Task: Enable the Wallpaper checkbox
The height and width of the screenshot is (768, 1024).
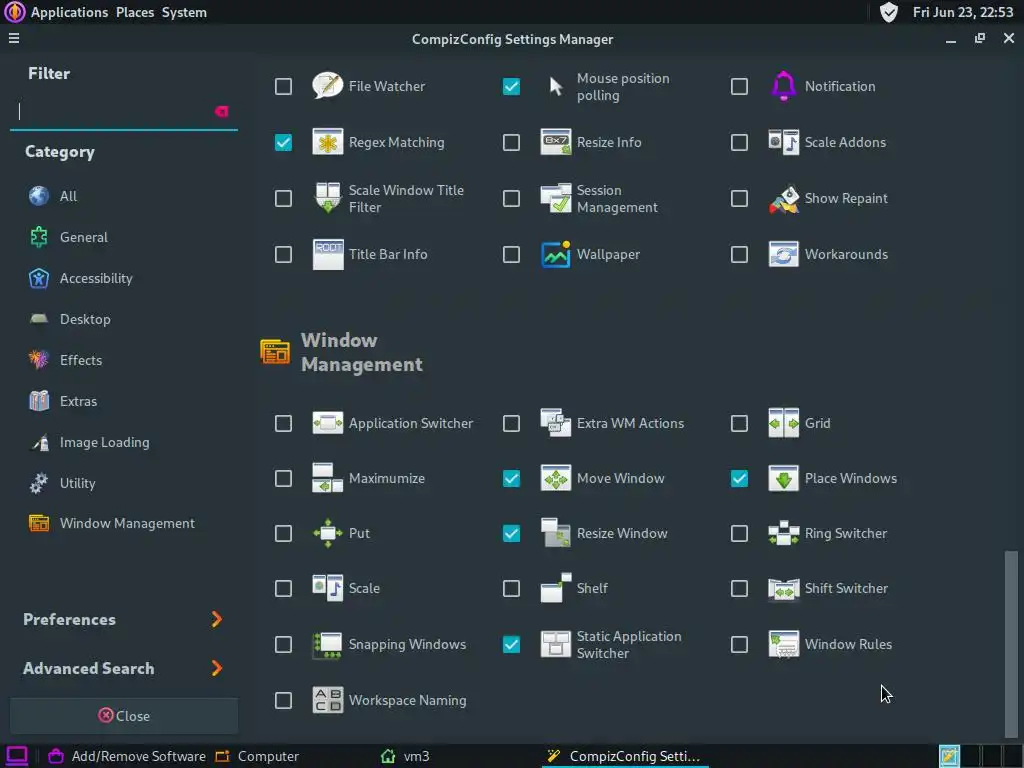Action: tap(511, 255)
